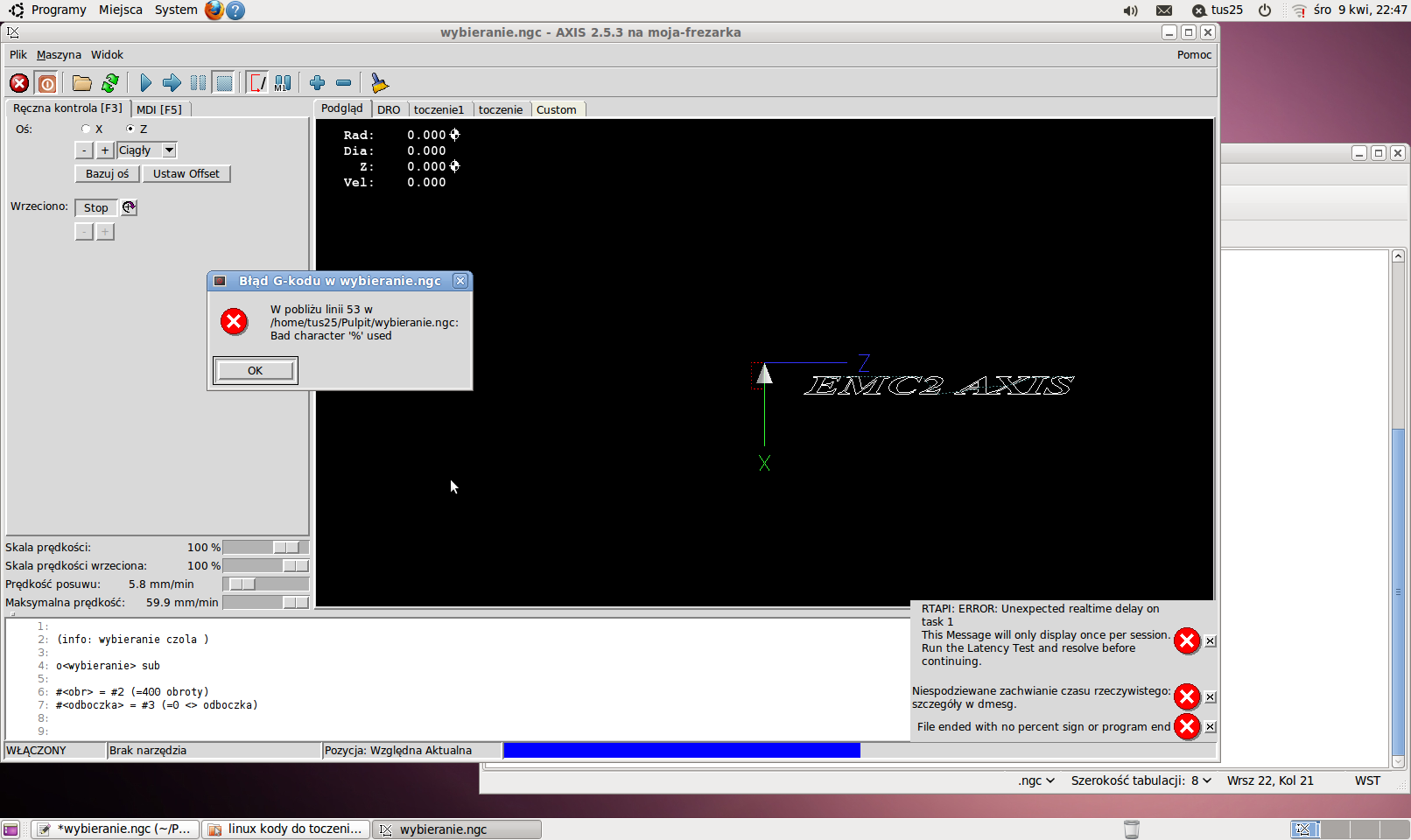Viewport: 1411px width, 840px height.
Task: Close the G-code error dialog
Action: tap(460, 281)
